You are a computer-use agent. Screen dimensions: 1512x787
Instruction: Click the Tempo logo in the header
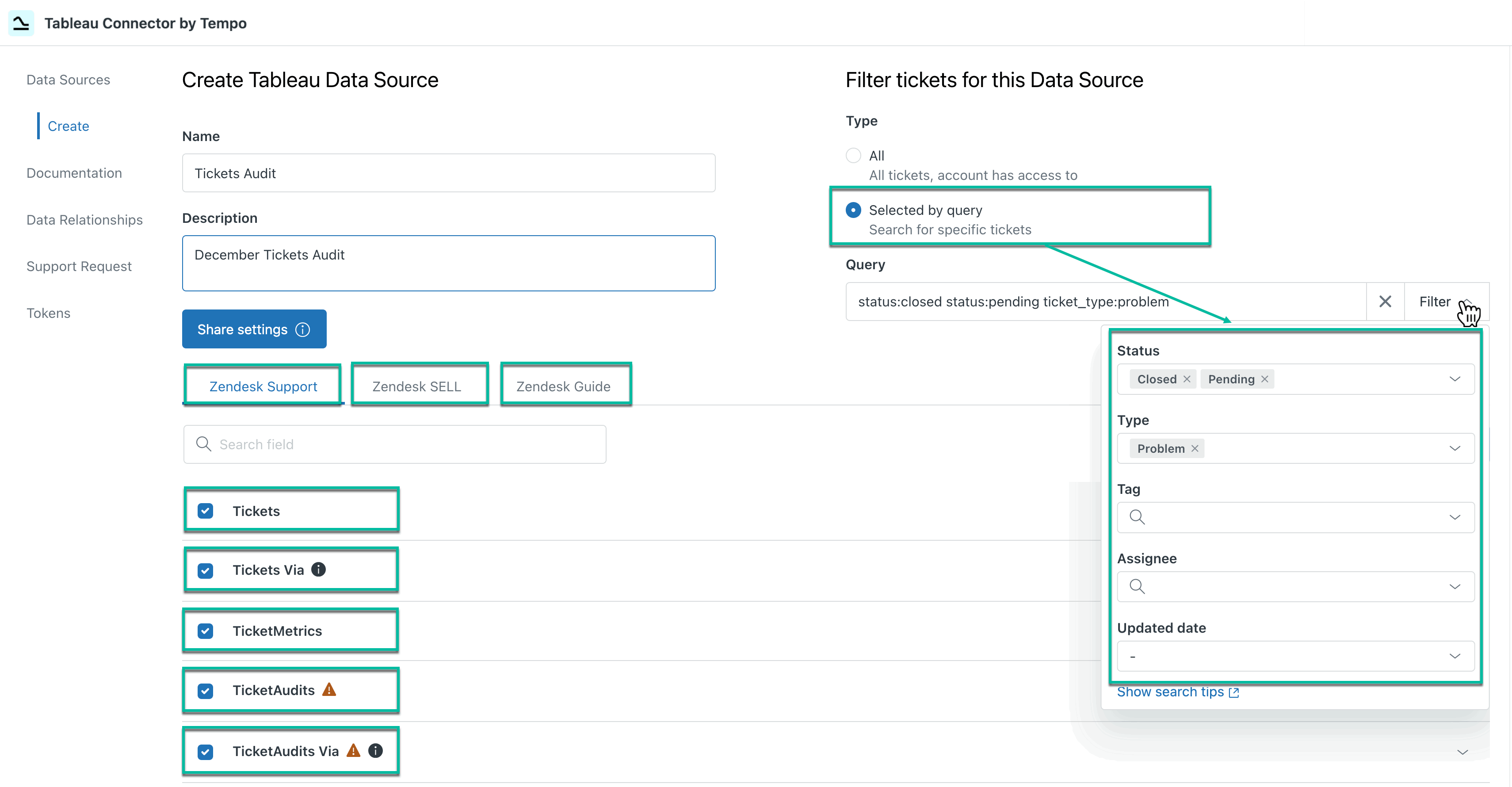21,23
